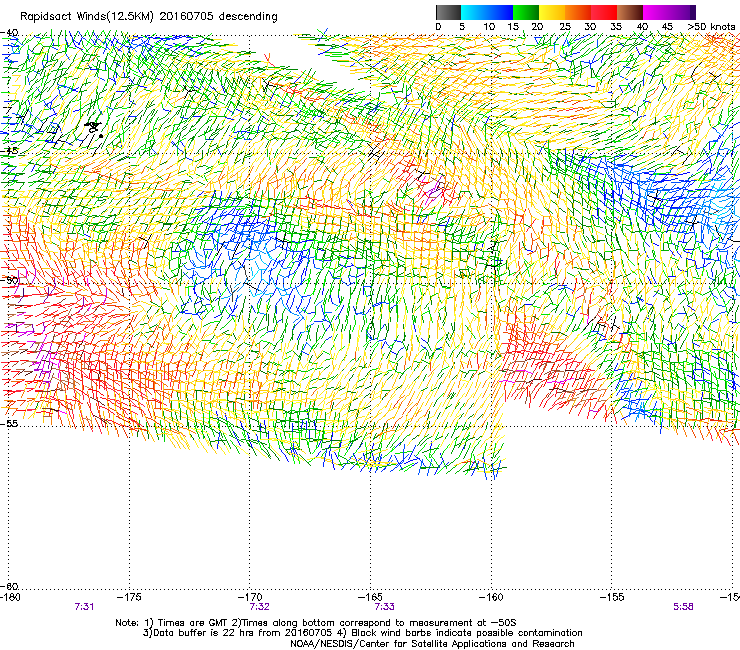This screenshot has height=650, width=740.
Task: Click the magenta-purple 40-50 knots color segment
Action: (x=669, y=12)
